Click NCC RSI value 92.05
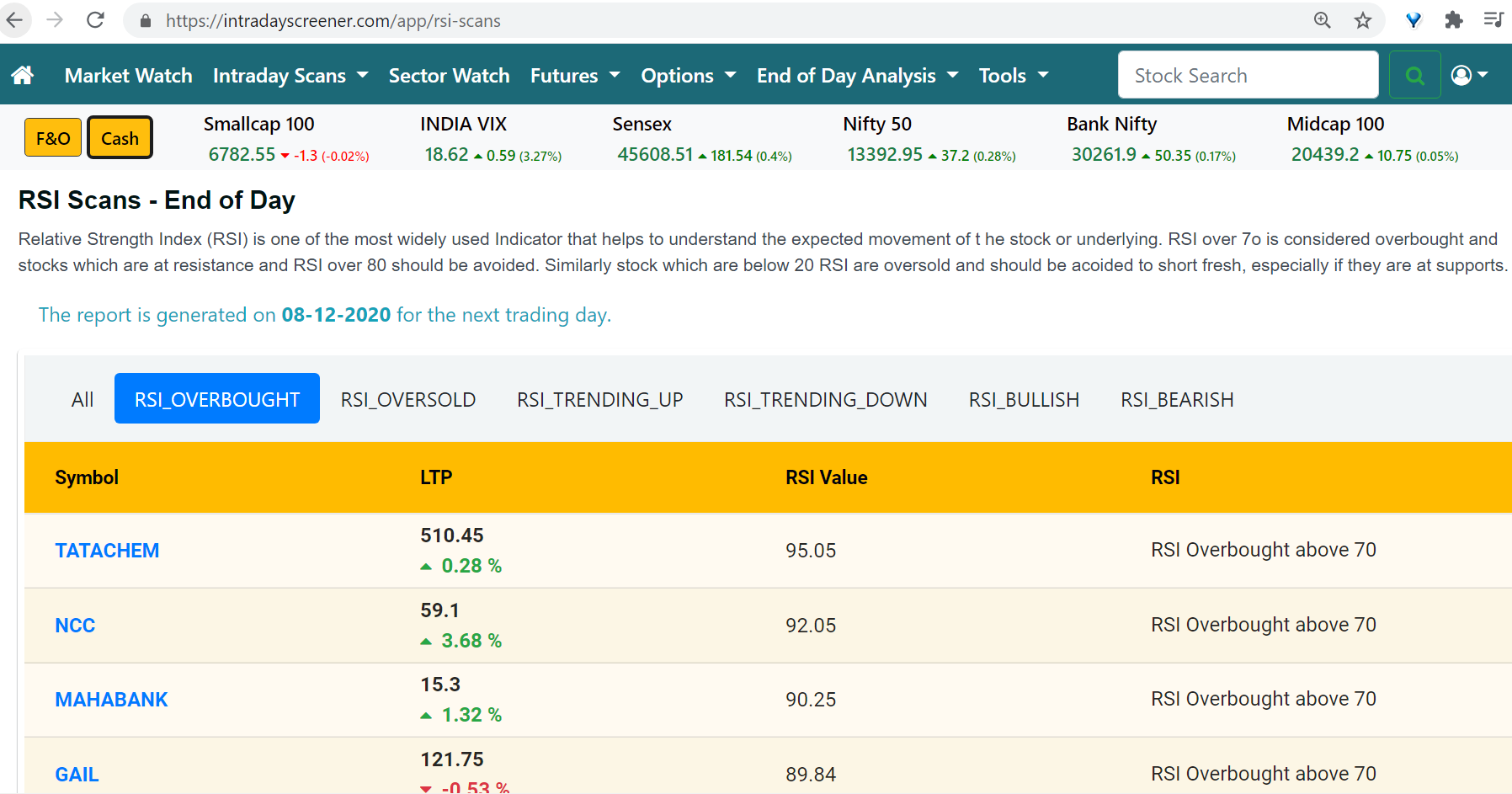The image size is (1512, 794). click(x=811, y=626)
